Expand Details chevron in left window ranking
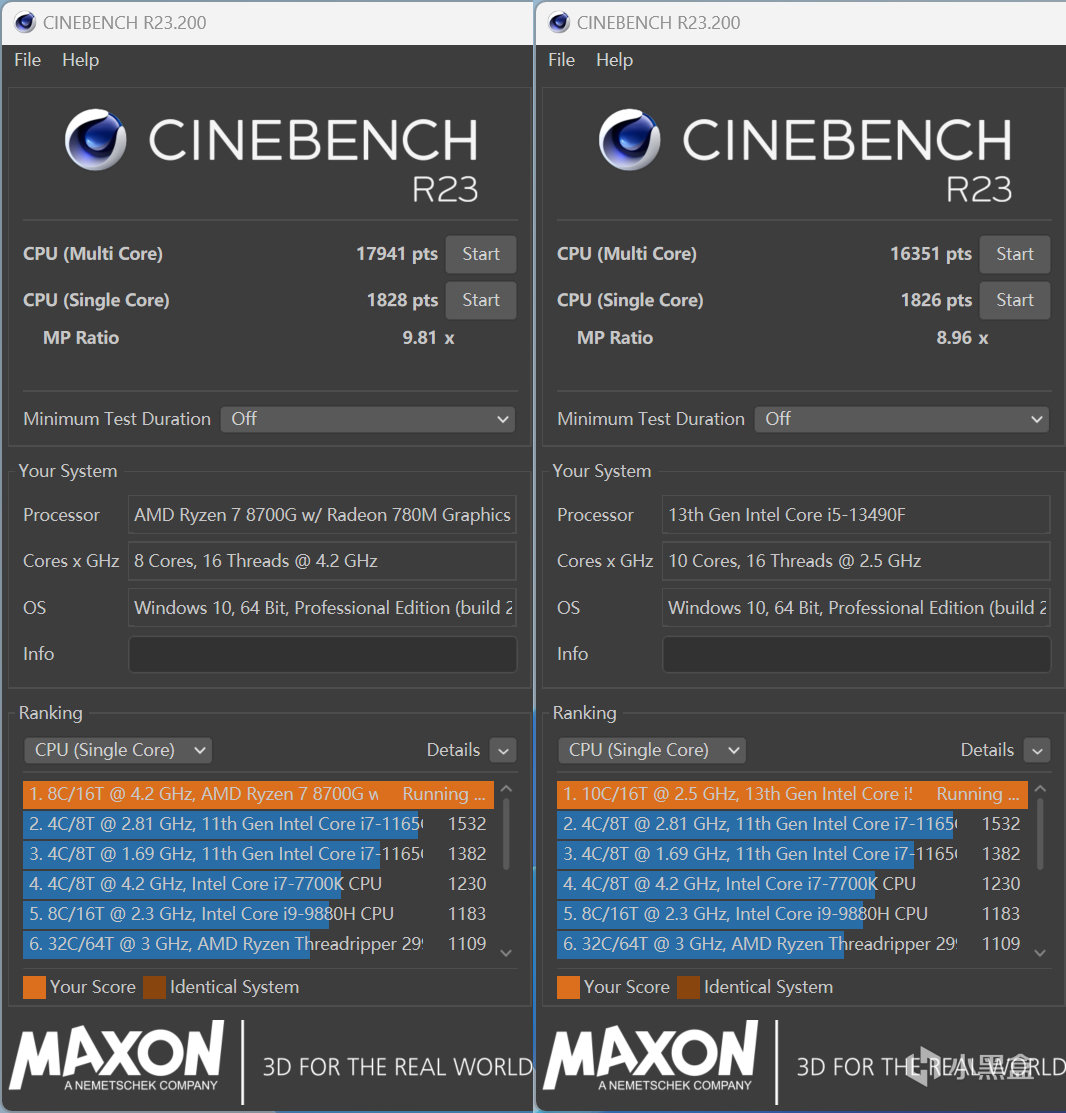 pyautogui.click(x=503, y=750)
